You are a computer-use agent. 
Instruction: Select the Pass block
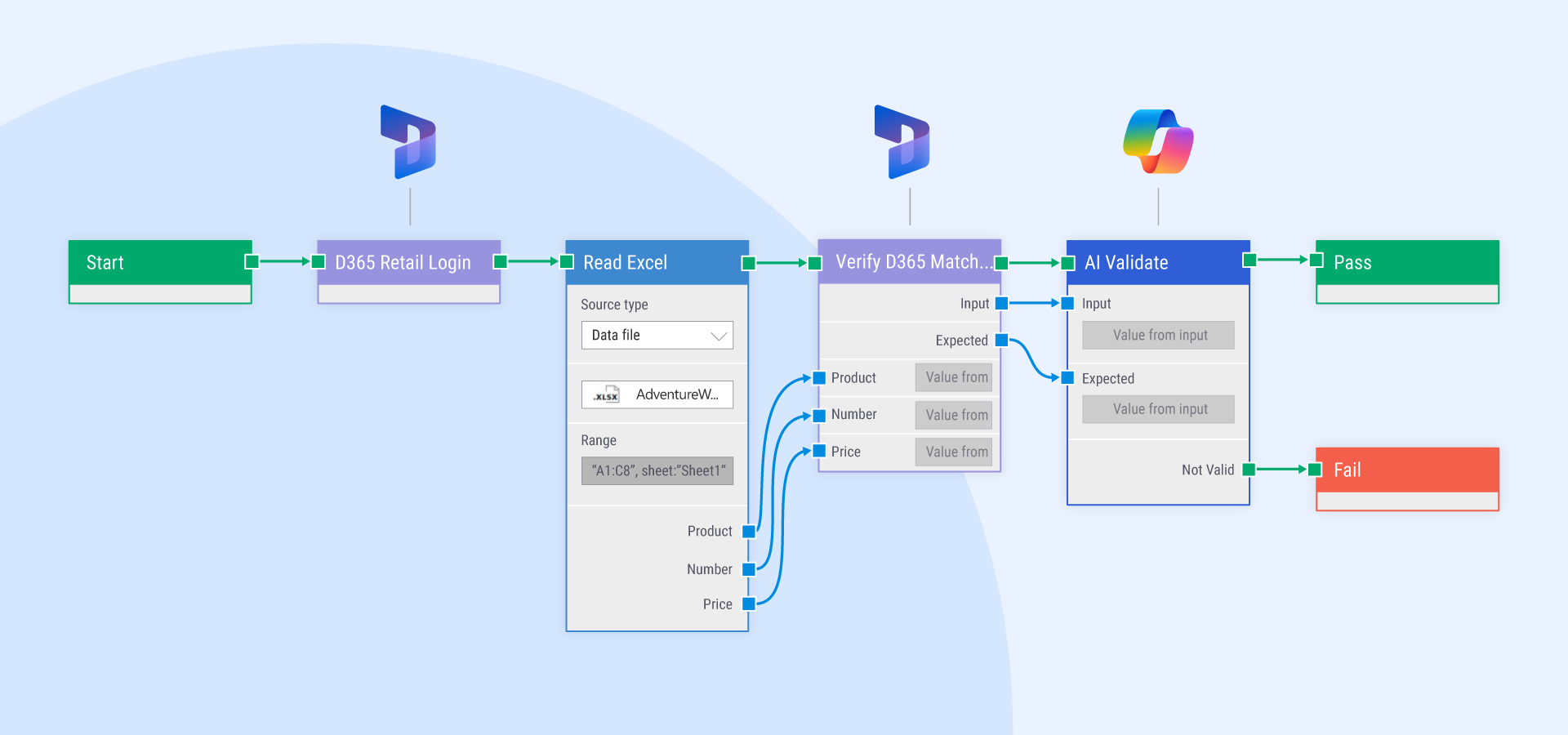click(x=1406, y=262)
